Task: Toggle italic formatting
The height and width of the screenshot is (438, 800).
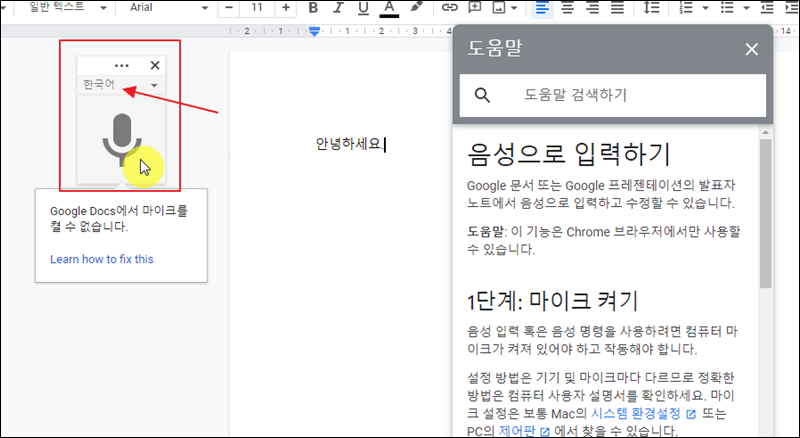Action: [338, 8]
